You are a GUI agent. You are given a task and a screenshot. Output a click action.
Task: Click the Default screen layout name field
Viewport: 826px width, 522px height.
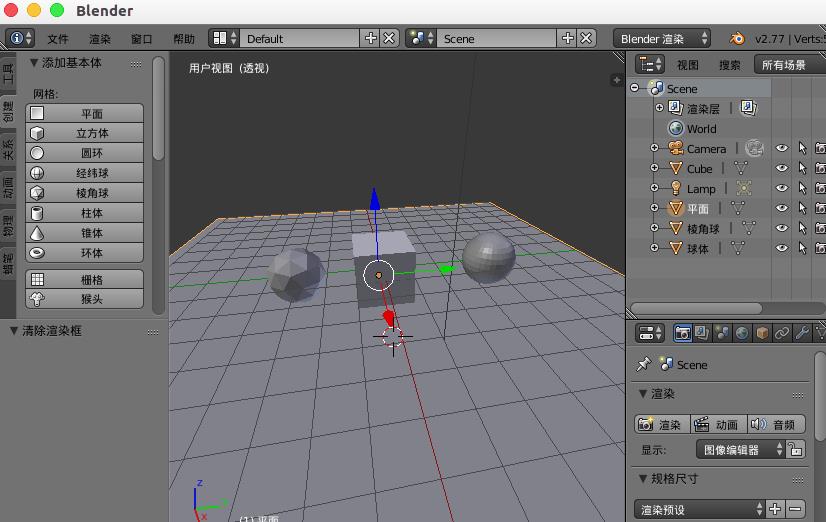(x=298, y=39)
